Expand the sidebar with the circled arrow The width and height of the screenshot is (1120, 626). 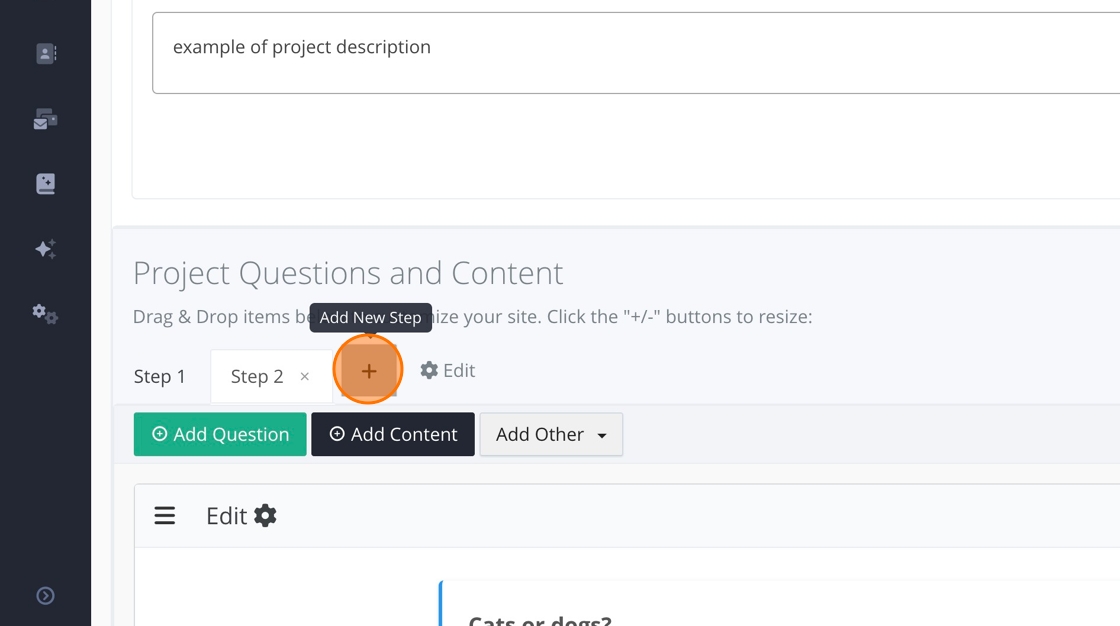pyautogui.click(x=45, y=596)
